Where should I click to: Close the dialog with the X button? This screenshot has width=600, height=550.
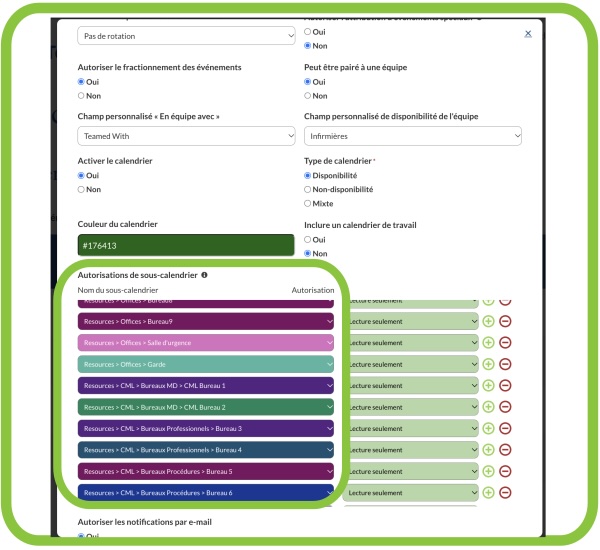528,34
